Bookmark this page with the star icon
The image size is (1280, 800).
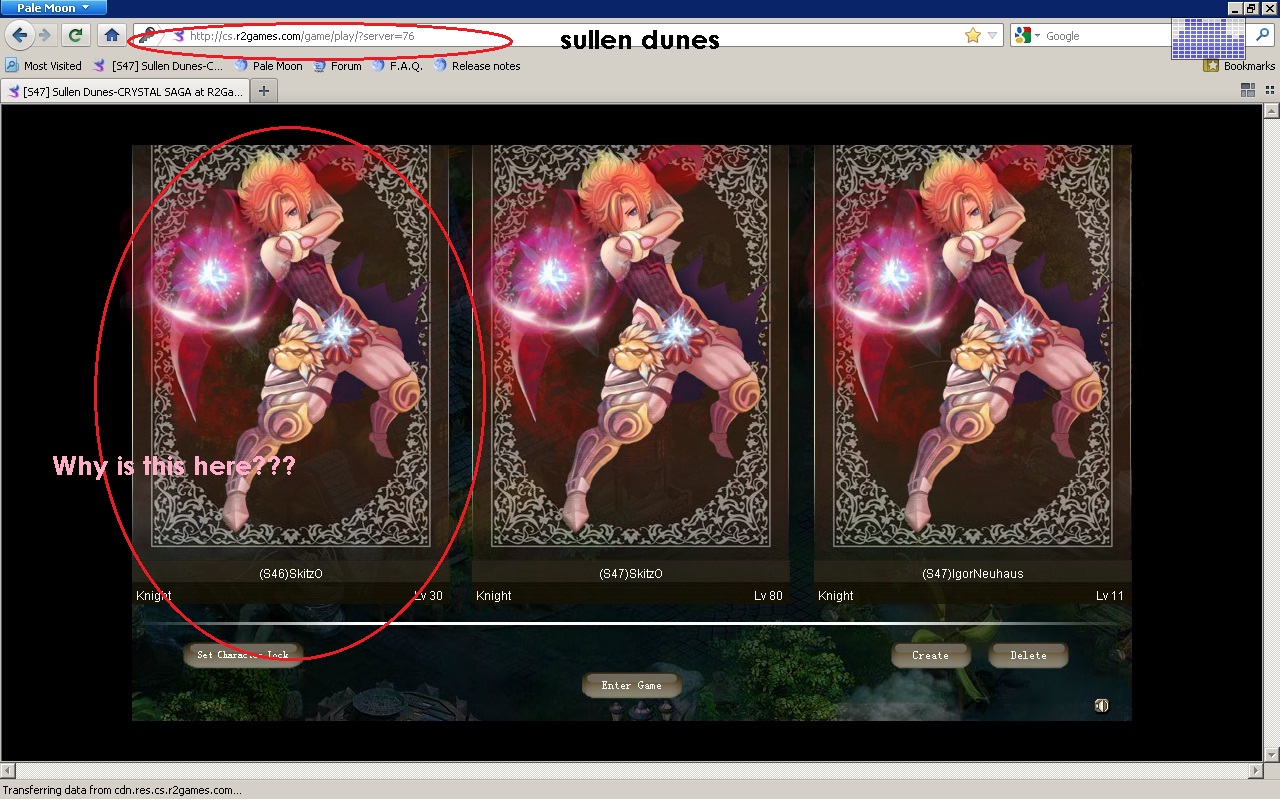(972, 36)
